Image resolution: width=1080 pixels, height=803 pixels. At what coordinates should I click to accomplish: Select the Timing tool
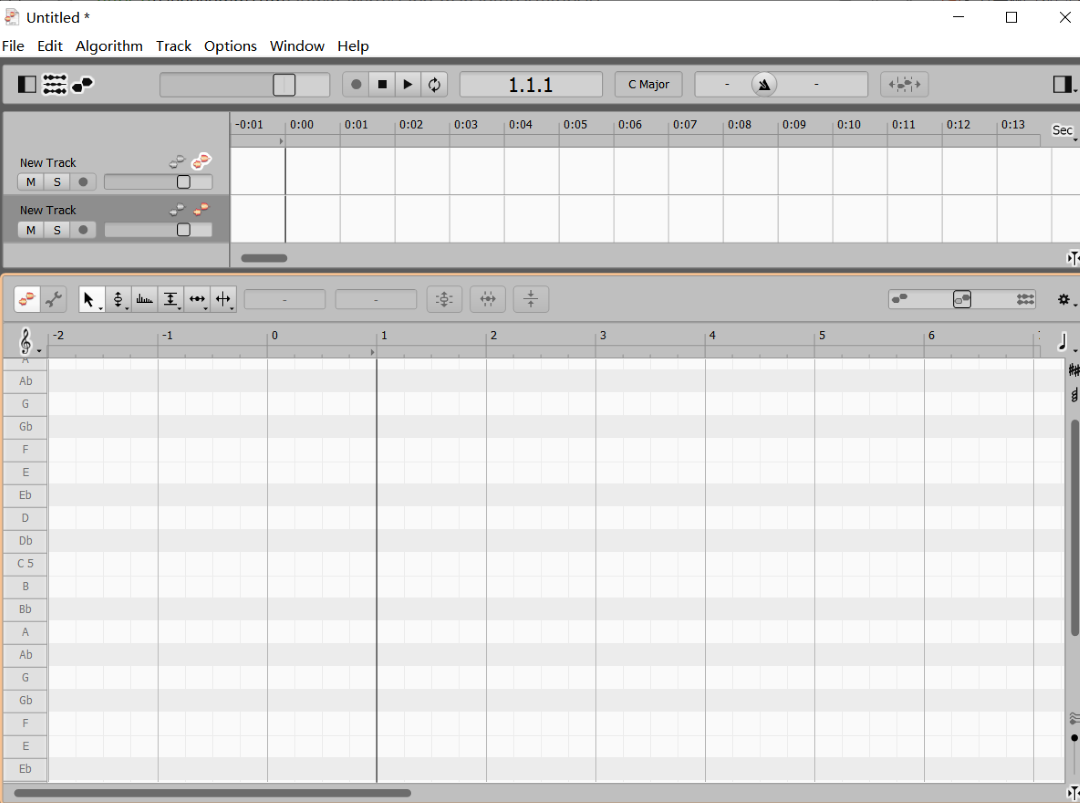pyautogui.click(x=197, y=299)
